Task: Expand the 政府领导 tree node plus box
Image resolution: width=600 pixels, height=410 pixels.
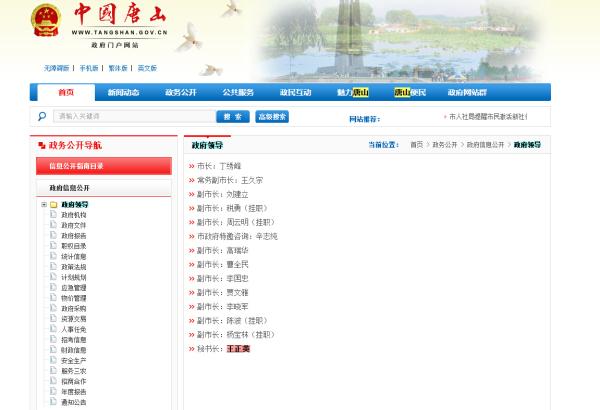Action: pos(44,204)
